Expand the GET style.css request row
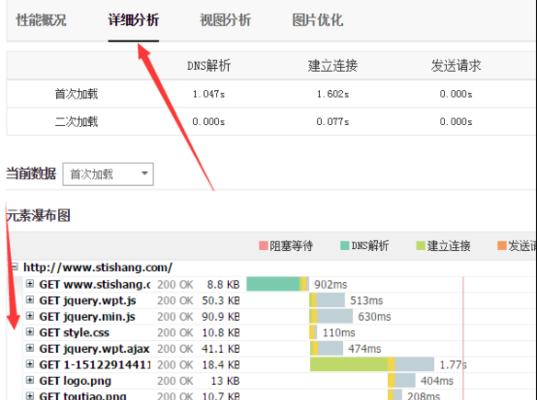This screenshot has height=400, width=537. pyautogui.click(x=30, y=332)
